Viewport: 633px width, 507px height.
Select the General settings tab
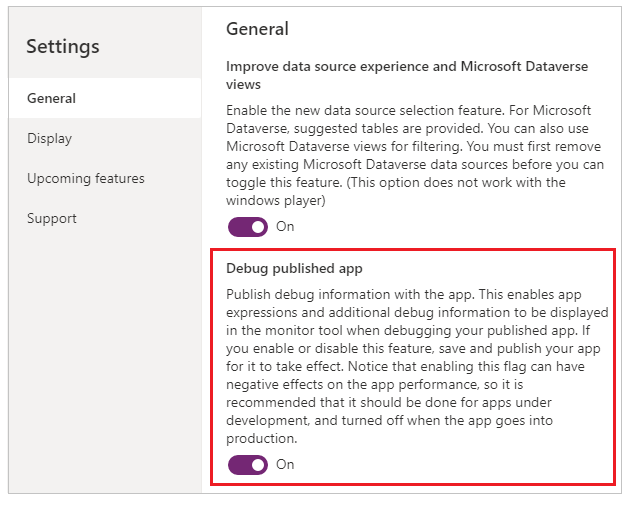pos(52,98)
